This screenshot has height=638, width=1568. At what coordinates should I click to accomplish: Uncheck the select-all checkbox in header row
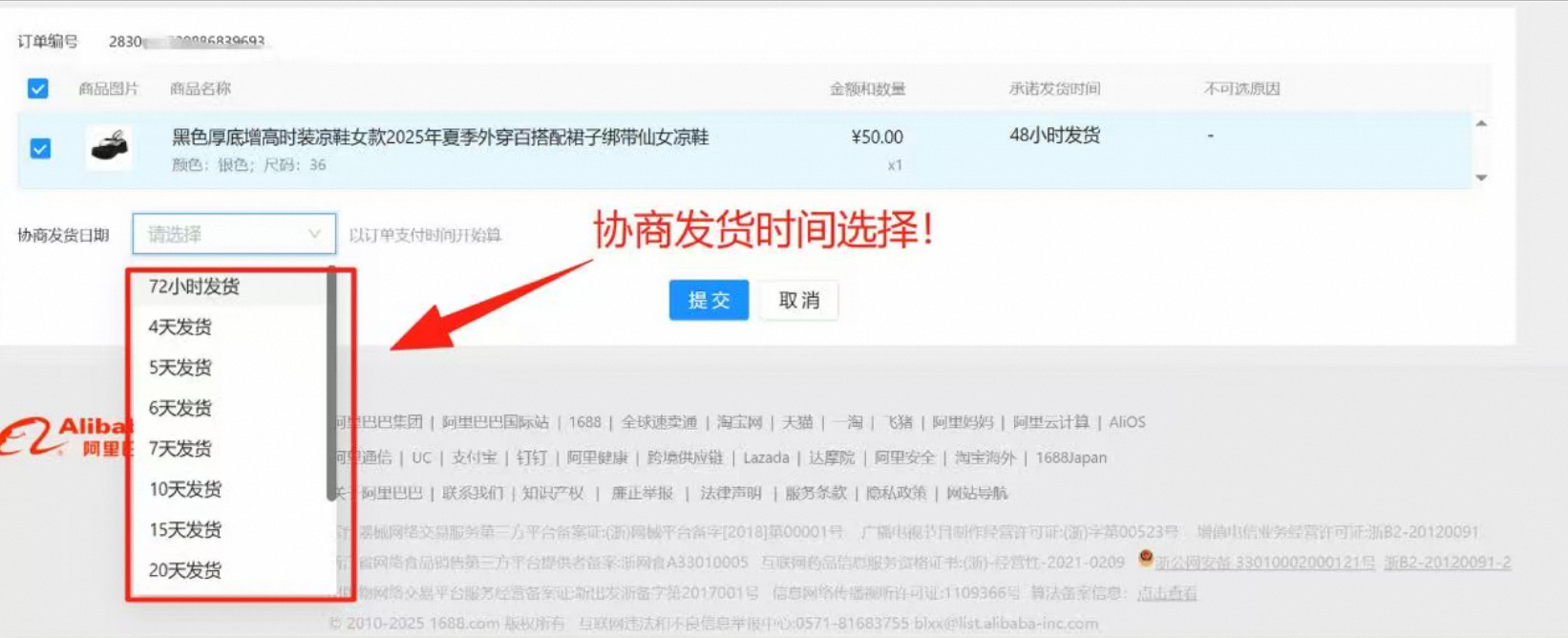tap(38, 89)
